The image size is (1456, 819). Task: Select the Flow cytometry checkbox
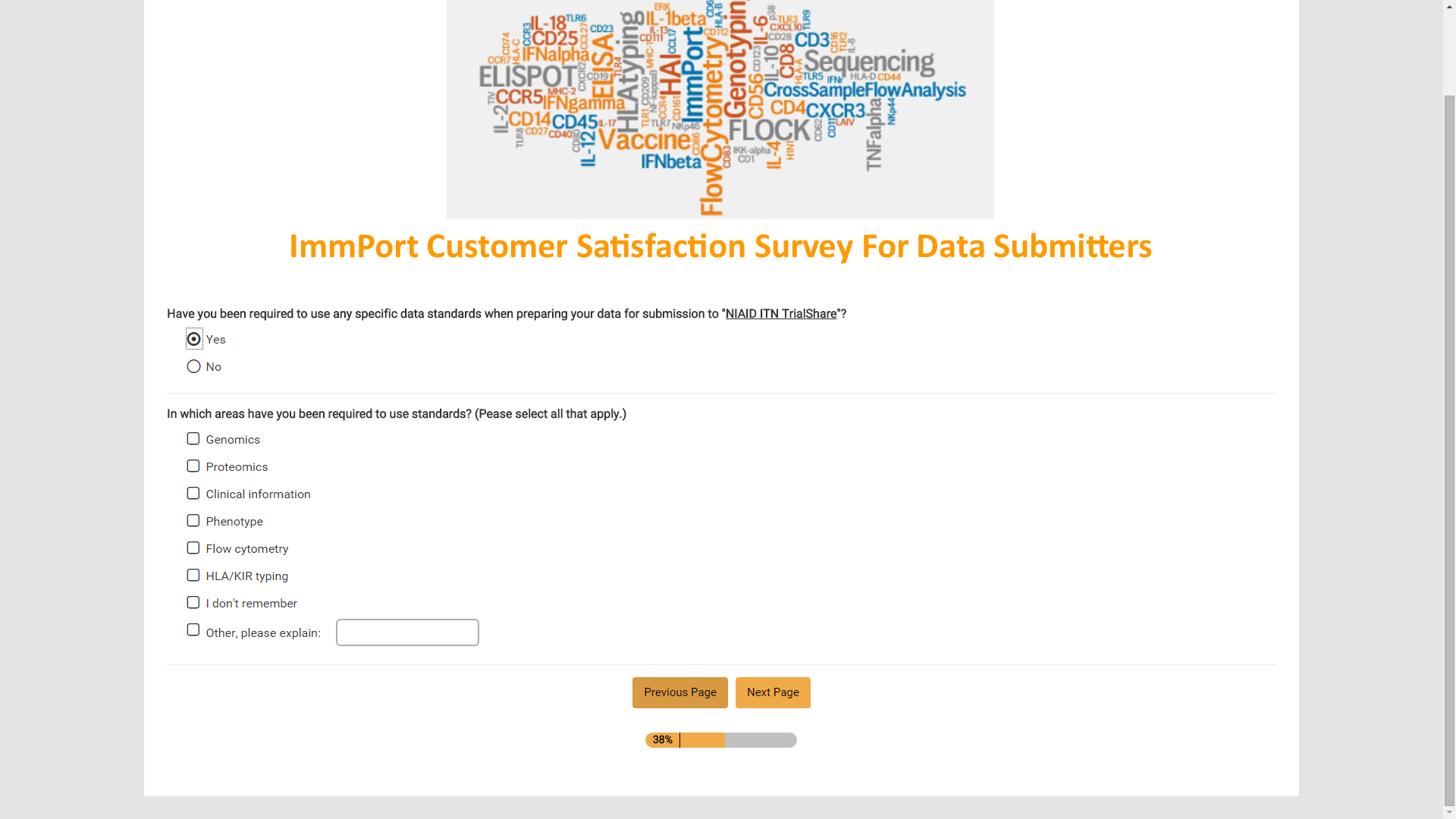pos(193,548)
